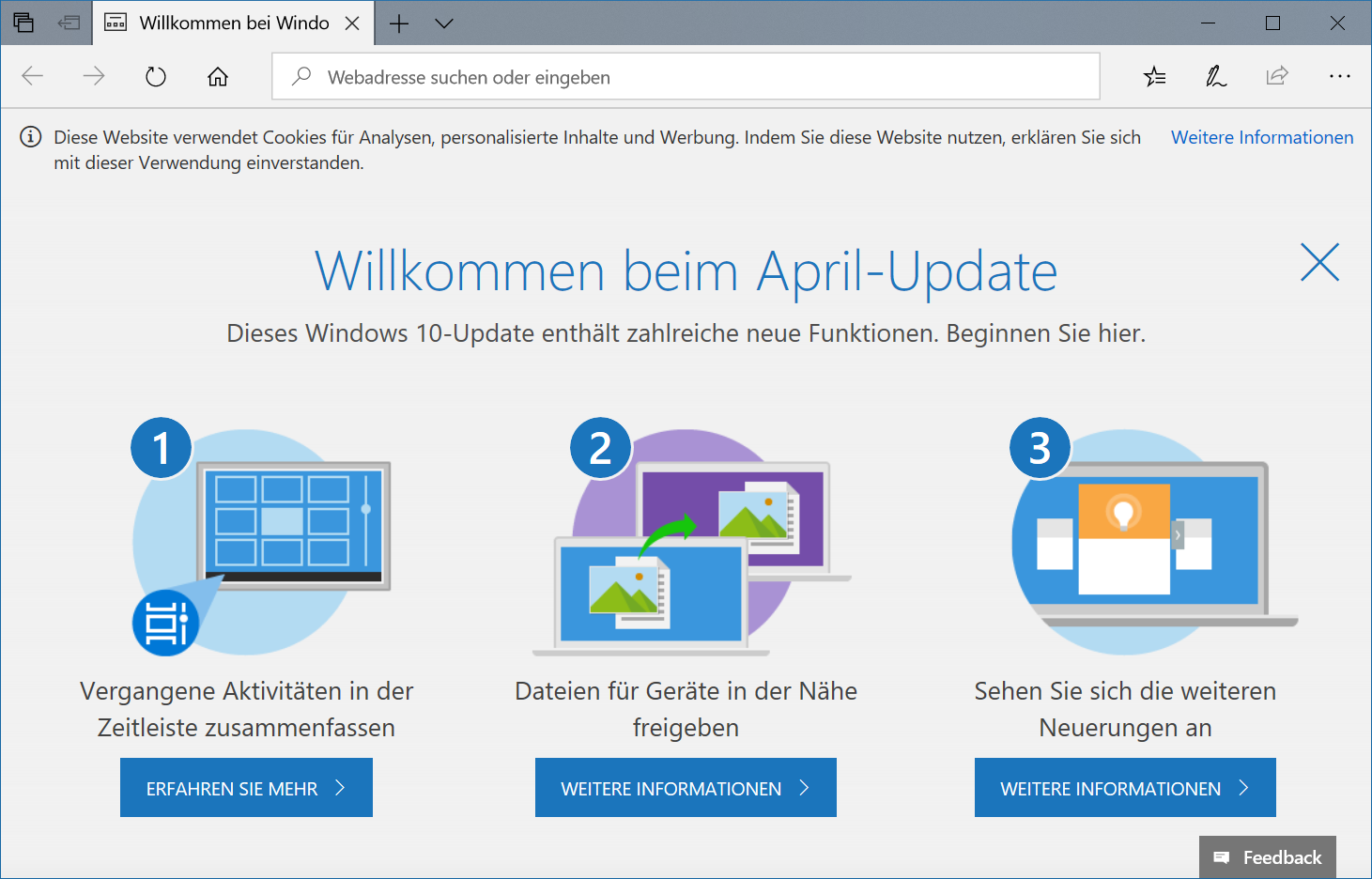The image size is (1372, 879).
Task: Open the Favorites hub star icon
Action: tap(1155, 76)
